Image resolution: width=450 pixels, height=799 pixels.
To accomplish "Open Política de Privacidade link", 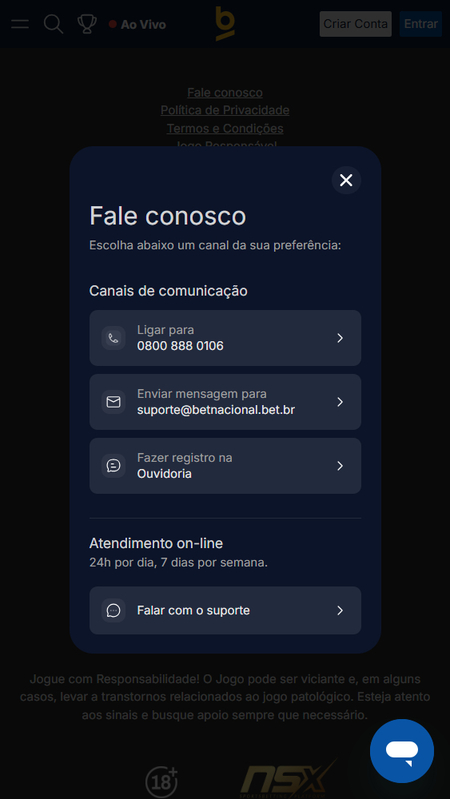I will [x=225, y=110].
